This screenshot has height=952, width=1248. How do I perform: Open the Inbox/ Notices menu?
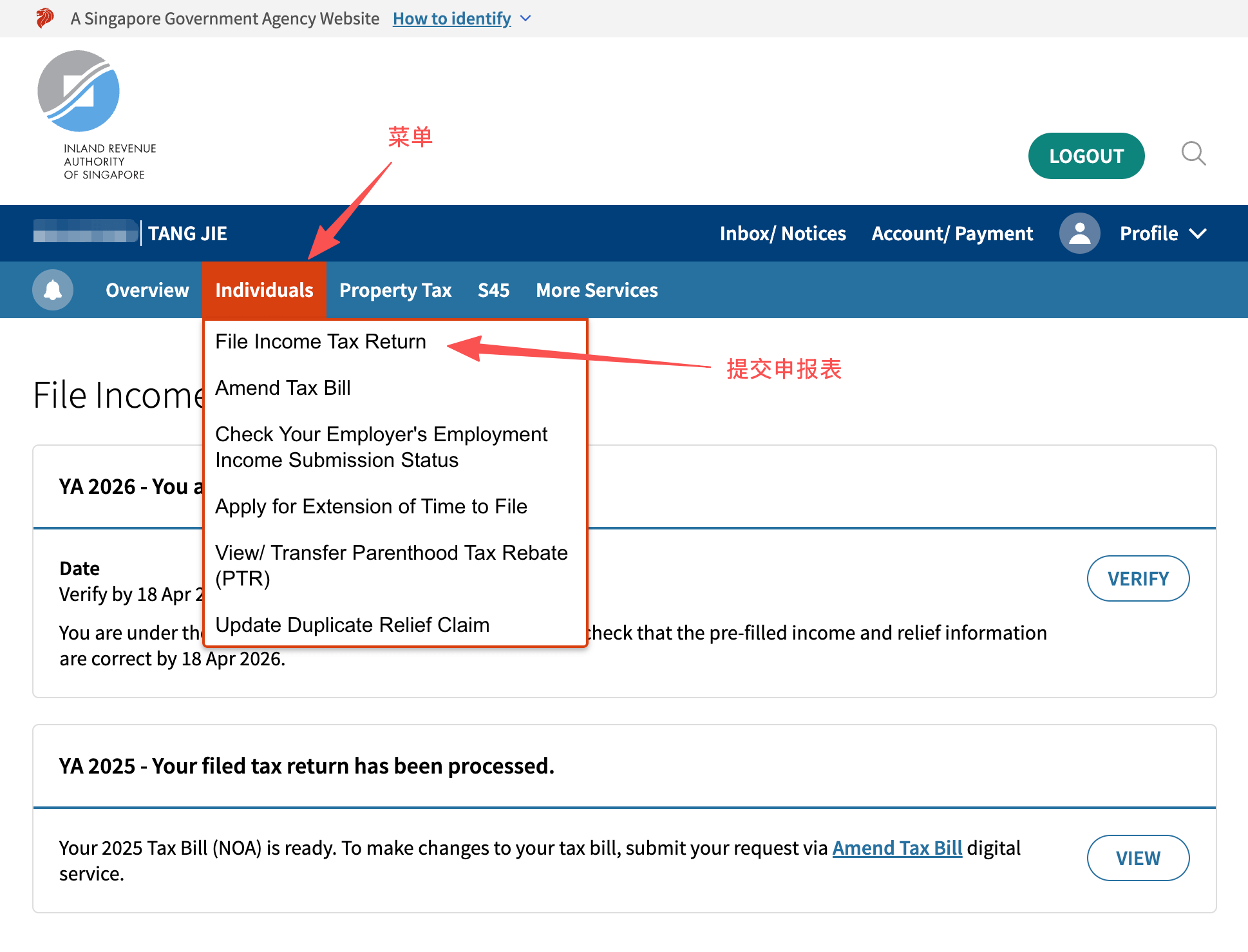click(782, 233)
